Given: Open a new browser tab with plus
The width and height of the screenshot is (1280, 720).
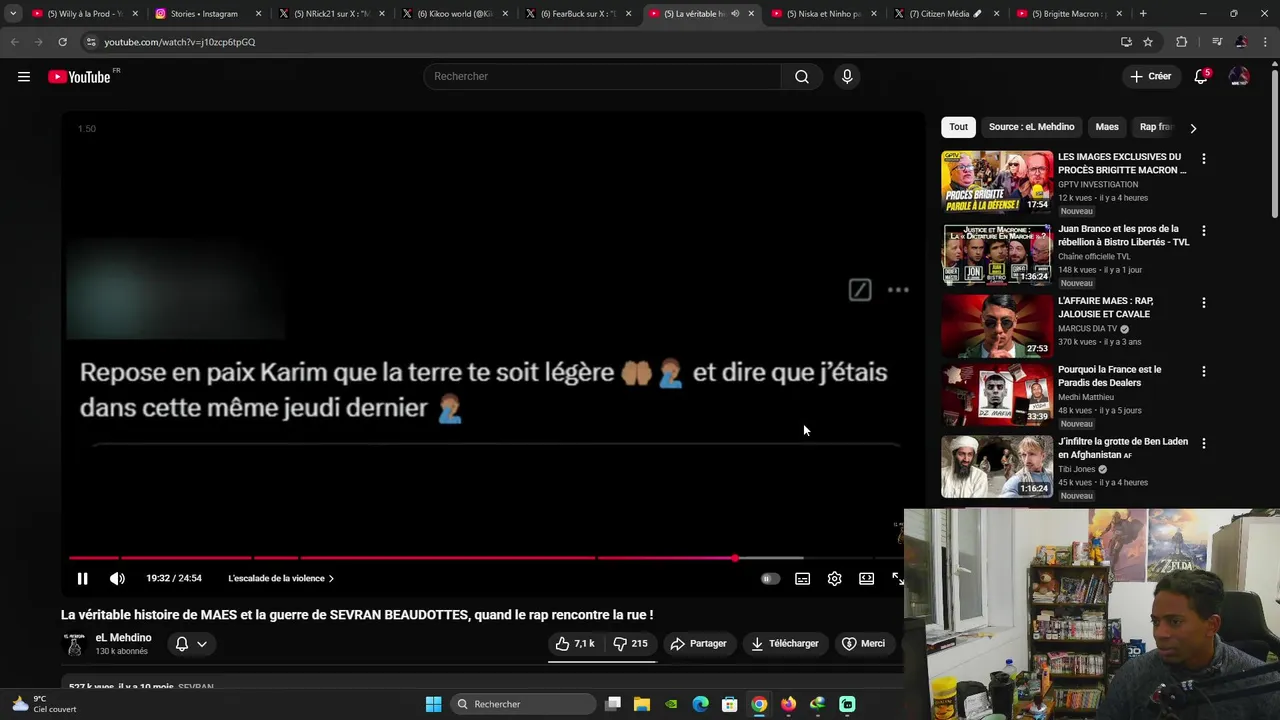Looking at the screenshot, I should click(1143, 14).
